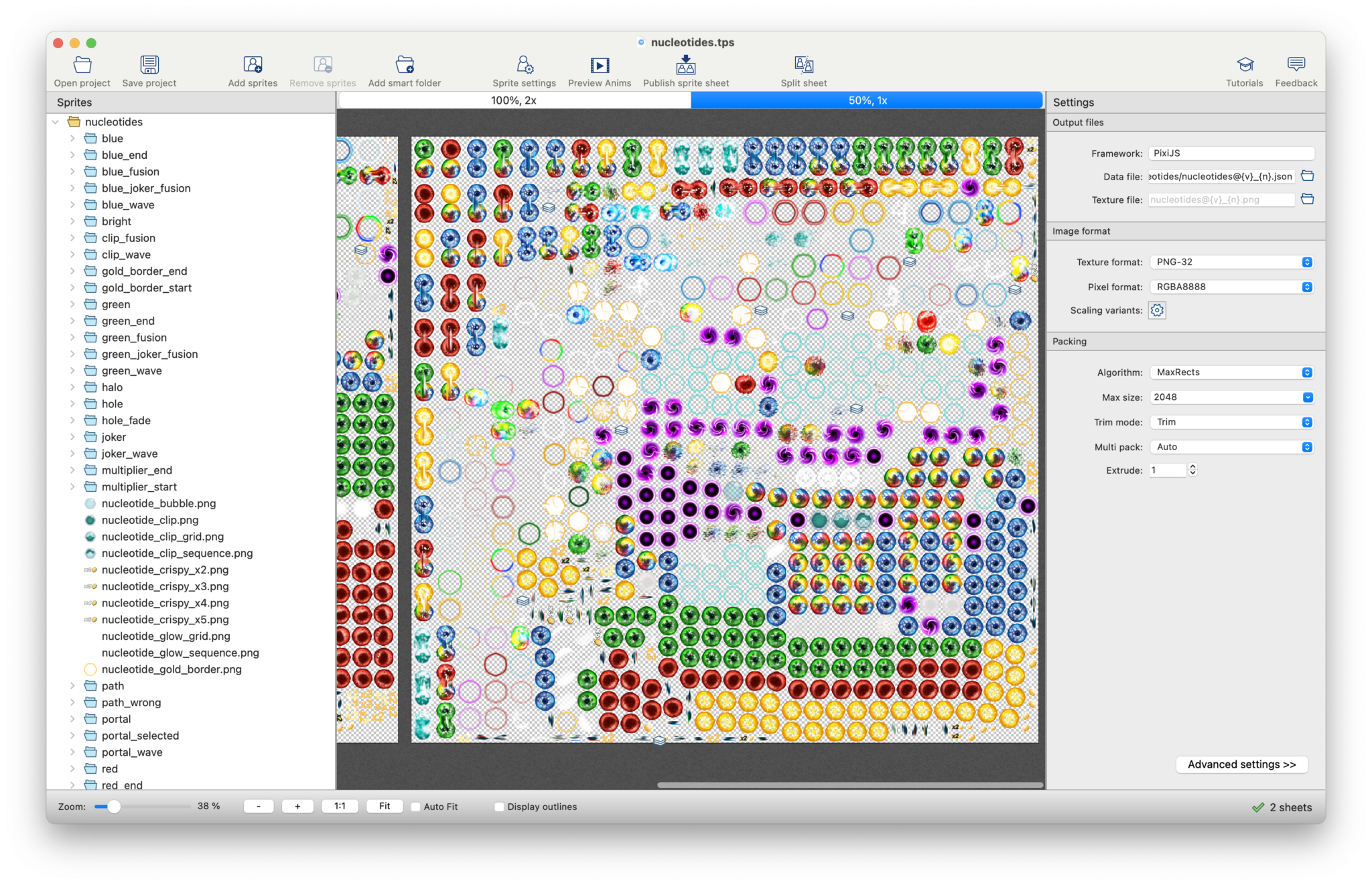The width and height of the screenshot is (1372, 885).
Task: Zoom out with the minus button
Action: click(259, 807)
